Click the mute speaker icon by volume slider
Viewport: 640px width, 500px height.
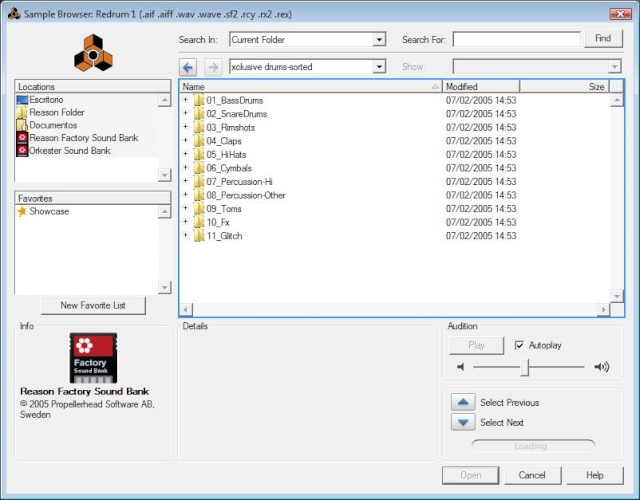click(461, 367)
